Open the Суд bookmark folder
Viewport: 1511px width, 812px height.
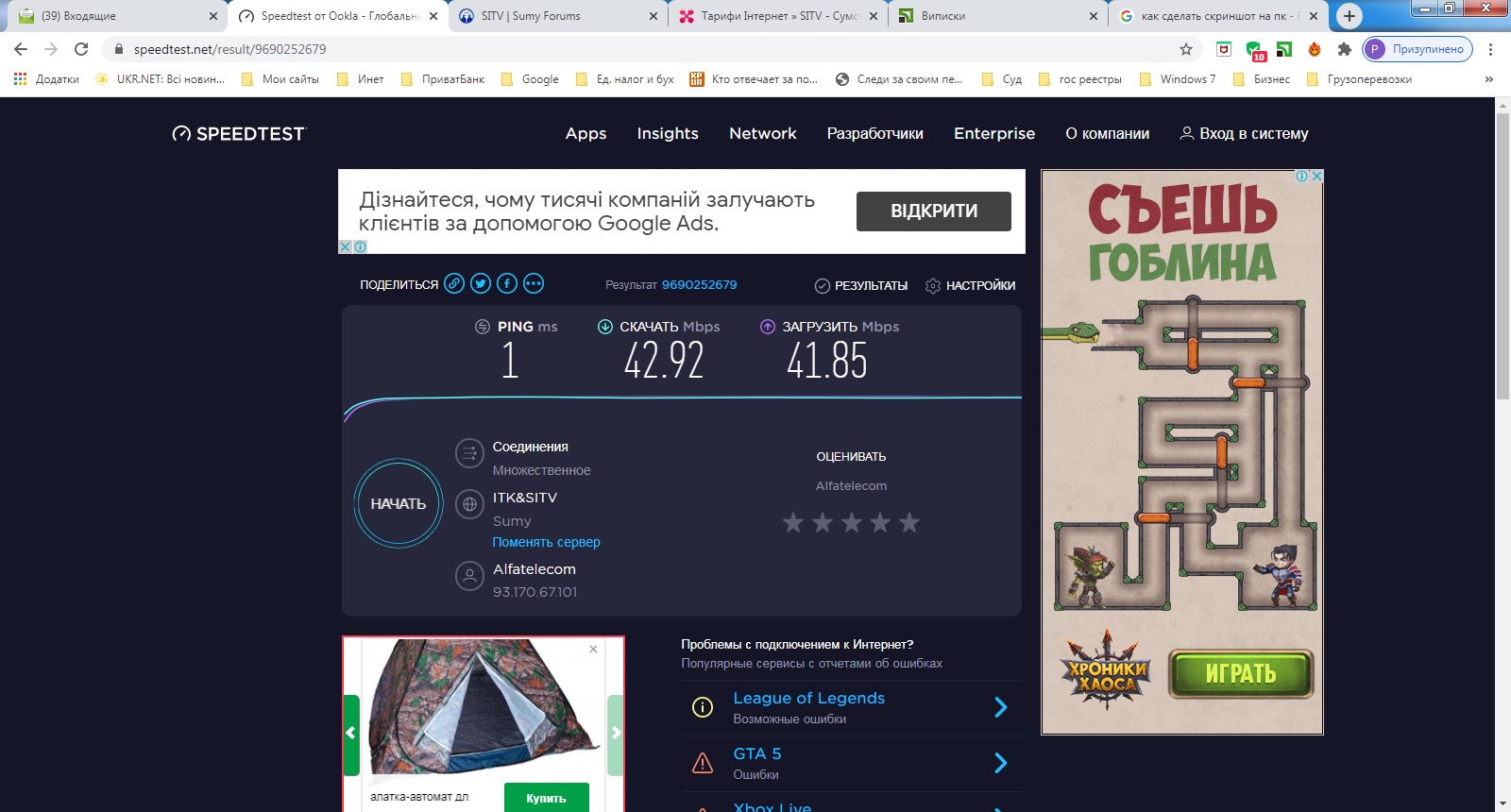(1002, 79)
